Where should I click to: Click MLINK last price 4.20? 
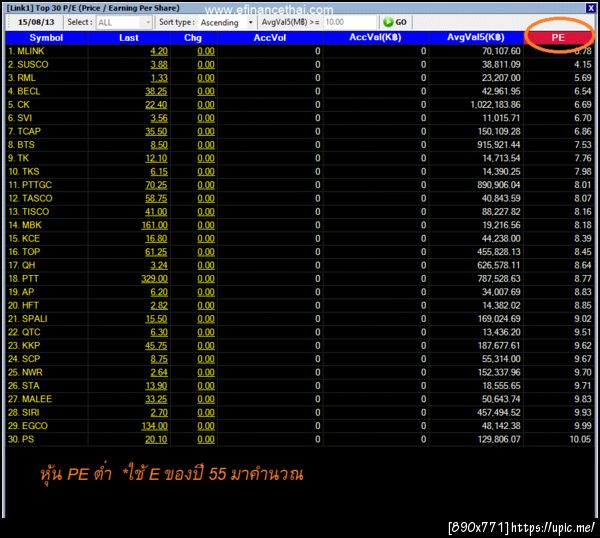click(159, 51)
